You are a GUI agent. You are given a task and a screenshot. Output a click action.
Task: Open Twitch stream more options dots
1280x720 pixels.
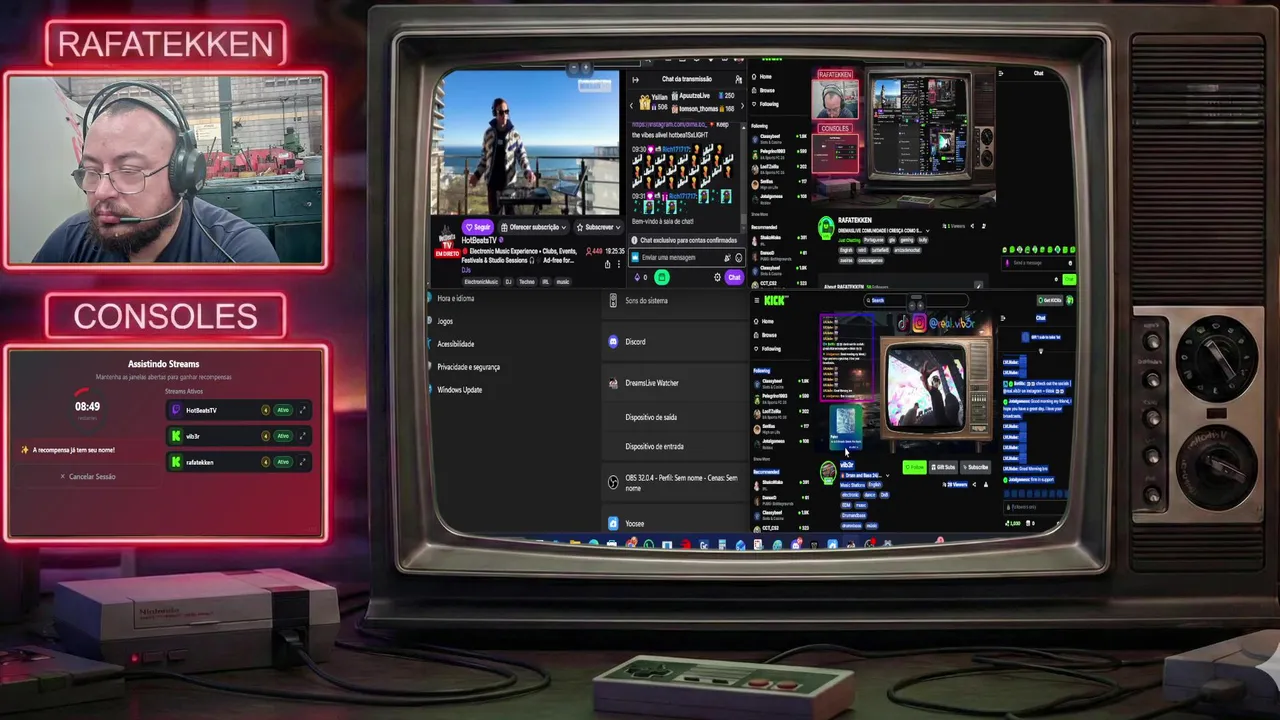(x=619, y=264)
